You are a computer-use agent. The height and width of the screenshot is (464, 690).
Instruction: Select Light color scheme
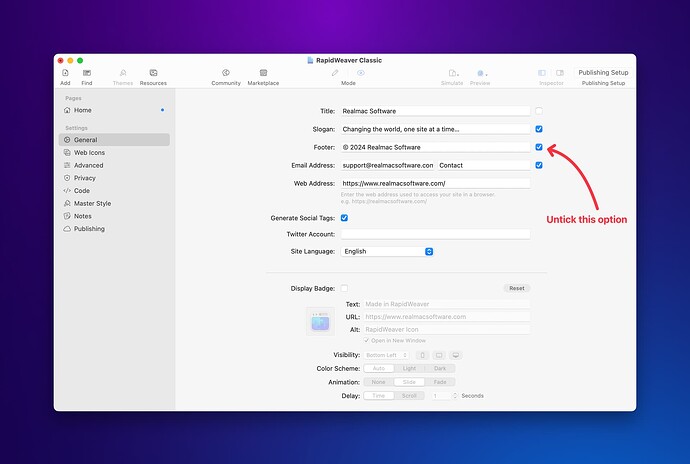click(409, 368)
